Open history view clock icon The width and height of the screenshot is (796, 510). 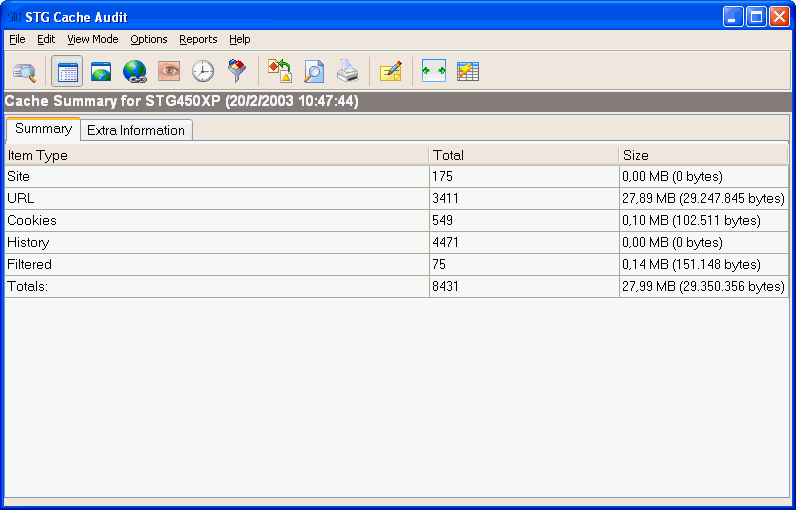pyautogui.click(x=203, y=72)
